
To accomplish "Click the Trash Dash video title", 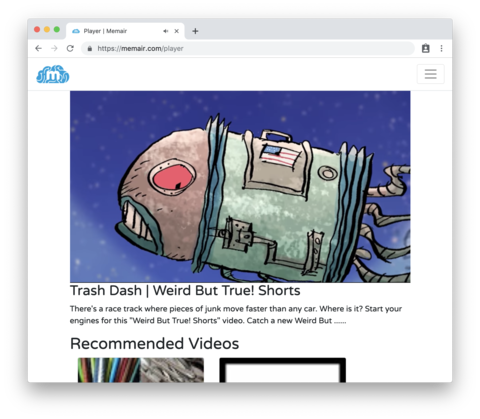I will click(x=185, y=290).
